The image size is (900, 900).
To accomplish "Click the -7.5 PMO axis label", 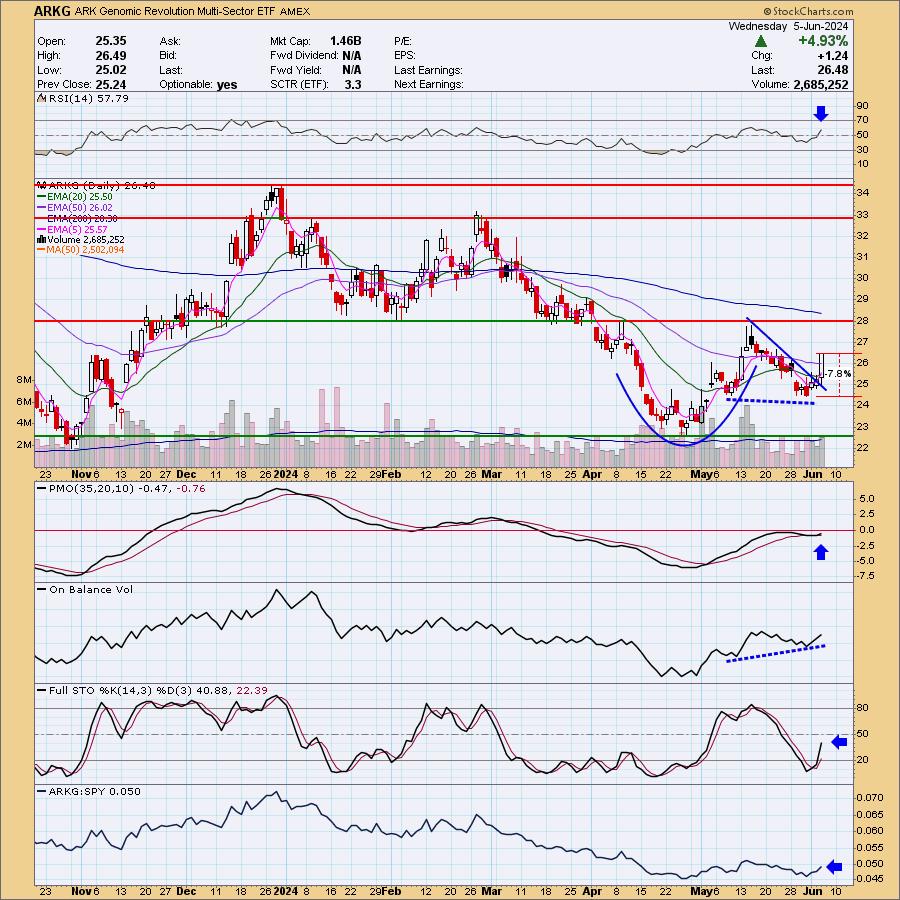I will point(865,576).
